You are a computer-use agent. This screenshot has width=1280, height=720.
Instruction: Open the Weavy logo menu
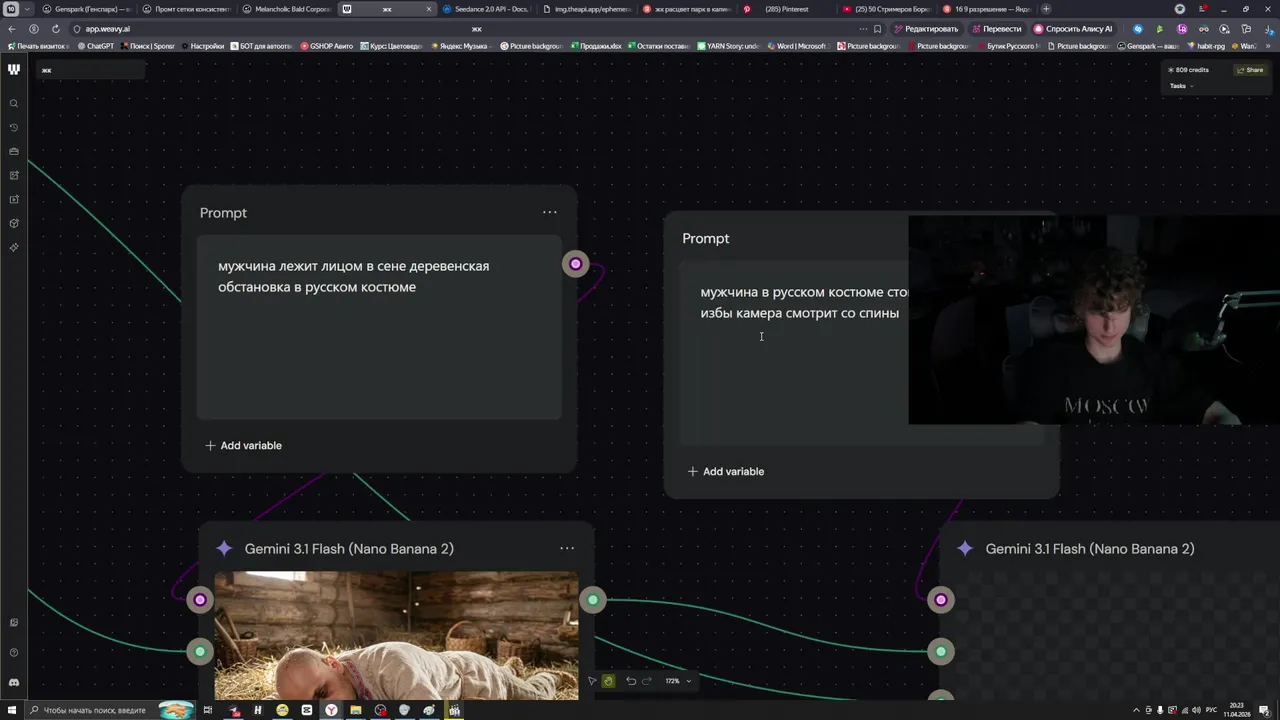pyautogui.click(x=14, y=69)
